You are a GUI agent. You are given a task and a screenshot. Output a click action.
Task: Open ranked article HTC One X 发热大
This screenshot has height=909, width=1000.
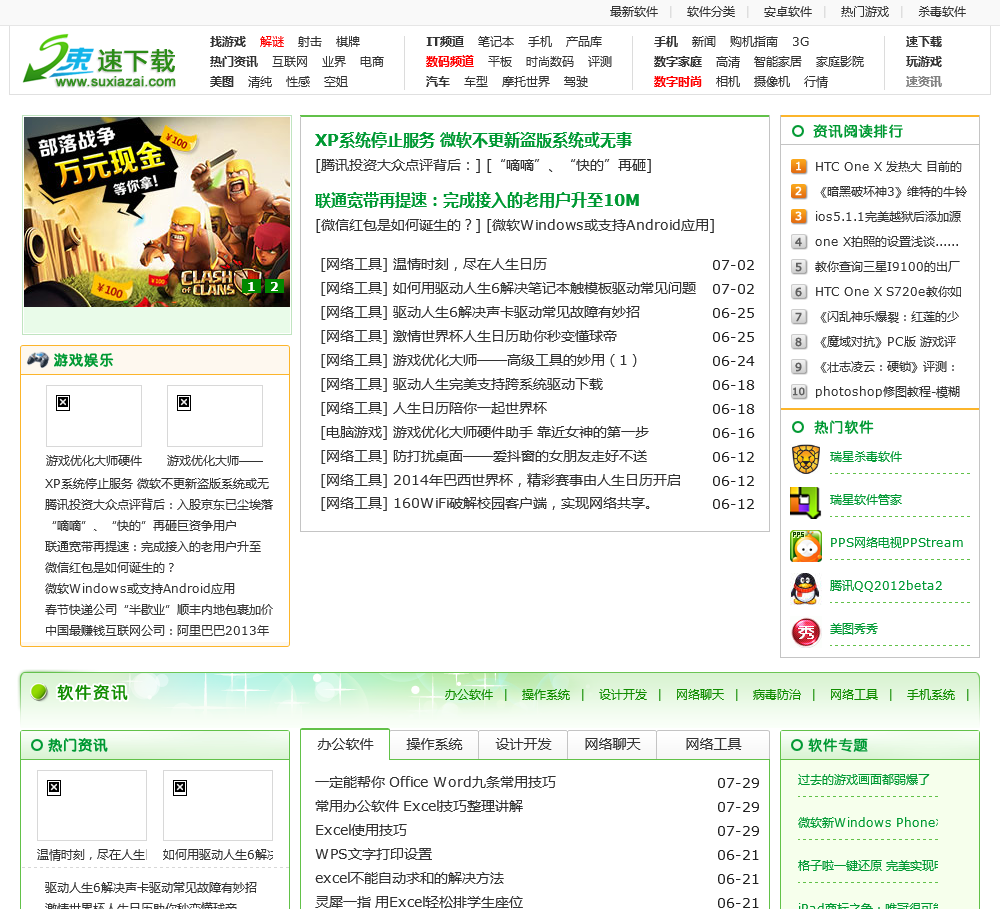(888, 166)
